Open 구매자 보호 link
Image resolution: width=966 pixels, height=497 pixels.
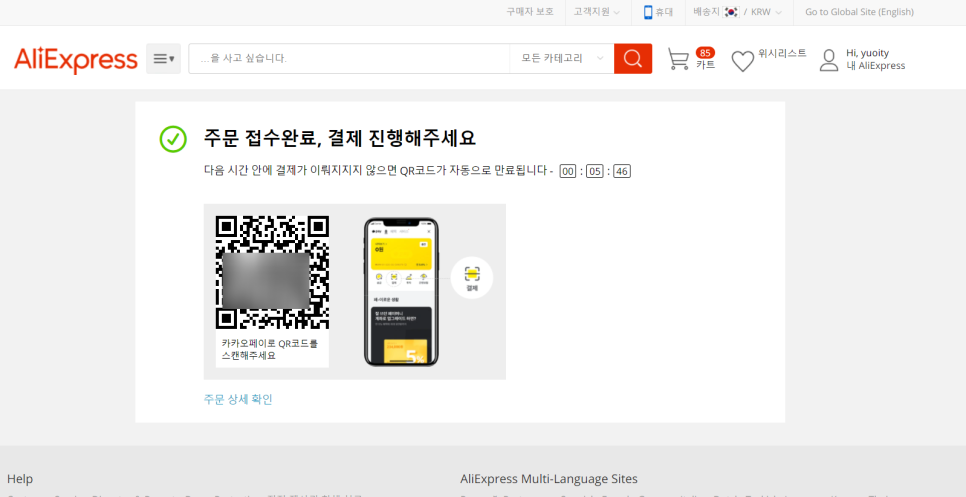(x=530, y=12)
